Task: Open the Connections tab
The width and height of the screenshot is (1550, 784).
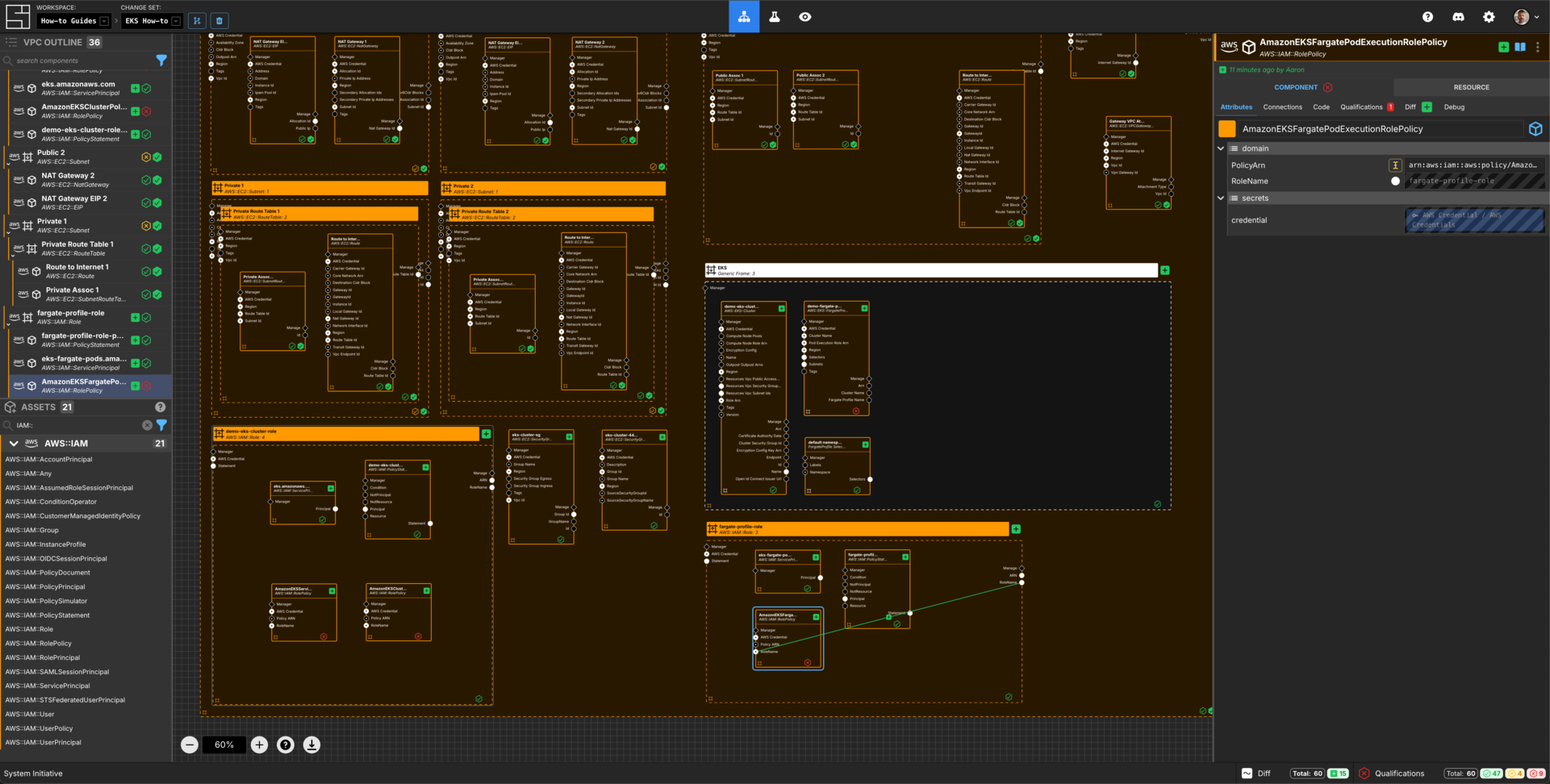Action: coord(1282,107)
